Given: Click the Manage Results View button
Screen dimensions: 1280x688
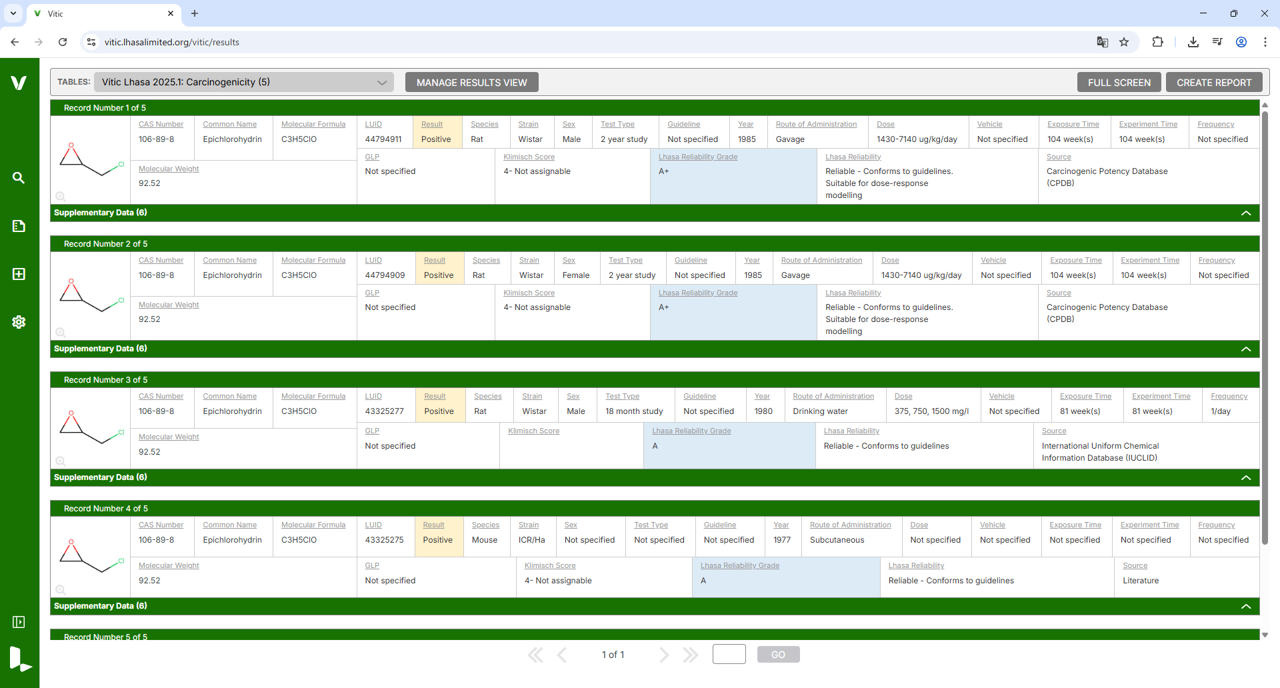Looking at the screenshot, I should pos(471,82).
